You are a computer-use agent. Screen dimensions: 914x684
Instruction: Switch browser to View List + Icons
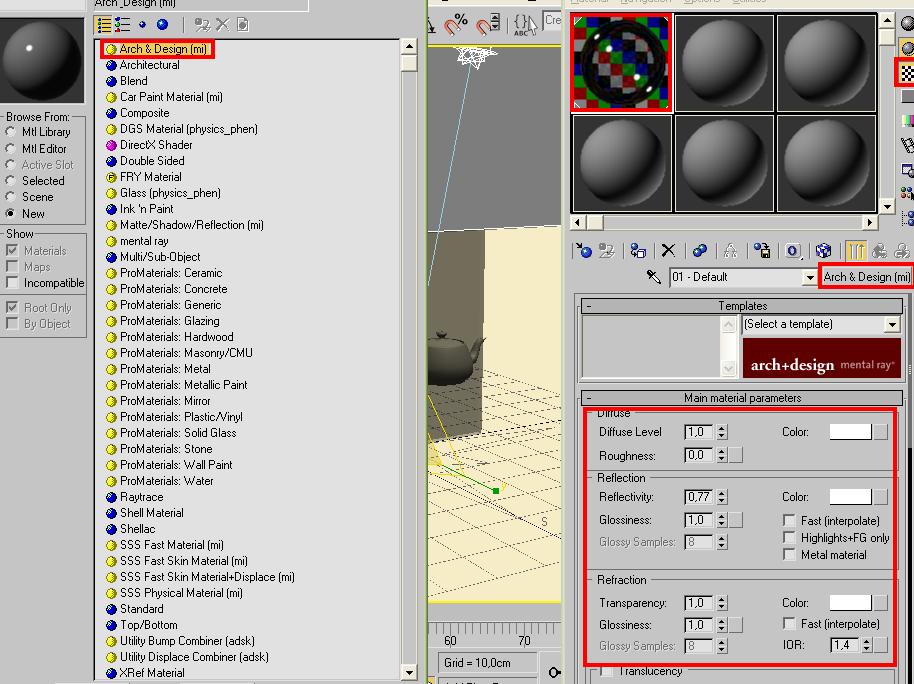tap(122, 24)
